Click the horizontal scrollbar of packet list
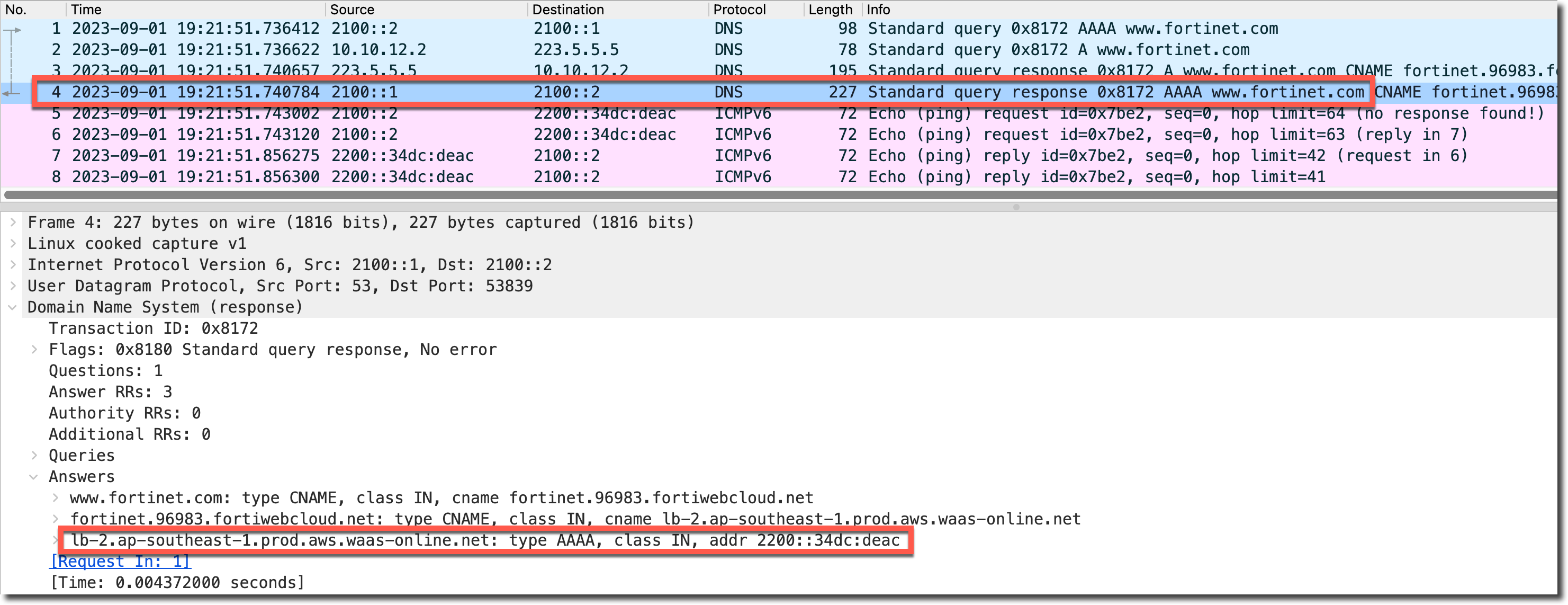This screenshot has height=605, width=1568. pos(779,195)
